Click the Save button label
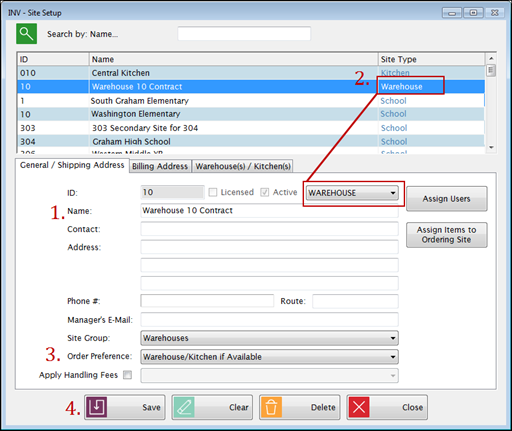 pyautogui.click(x=151, y=407)
